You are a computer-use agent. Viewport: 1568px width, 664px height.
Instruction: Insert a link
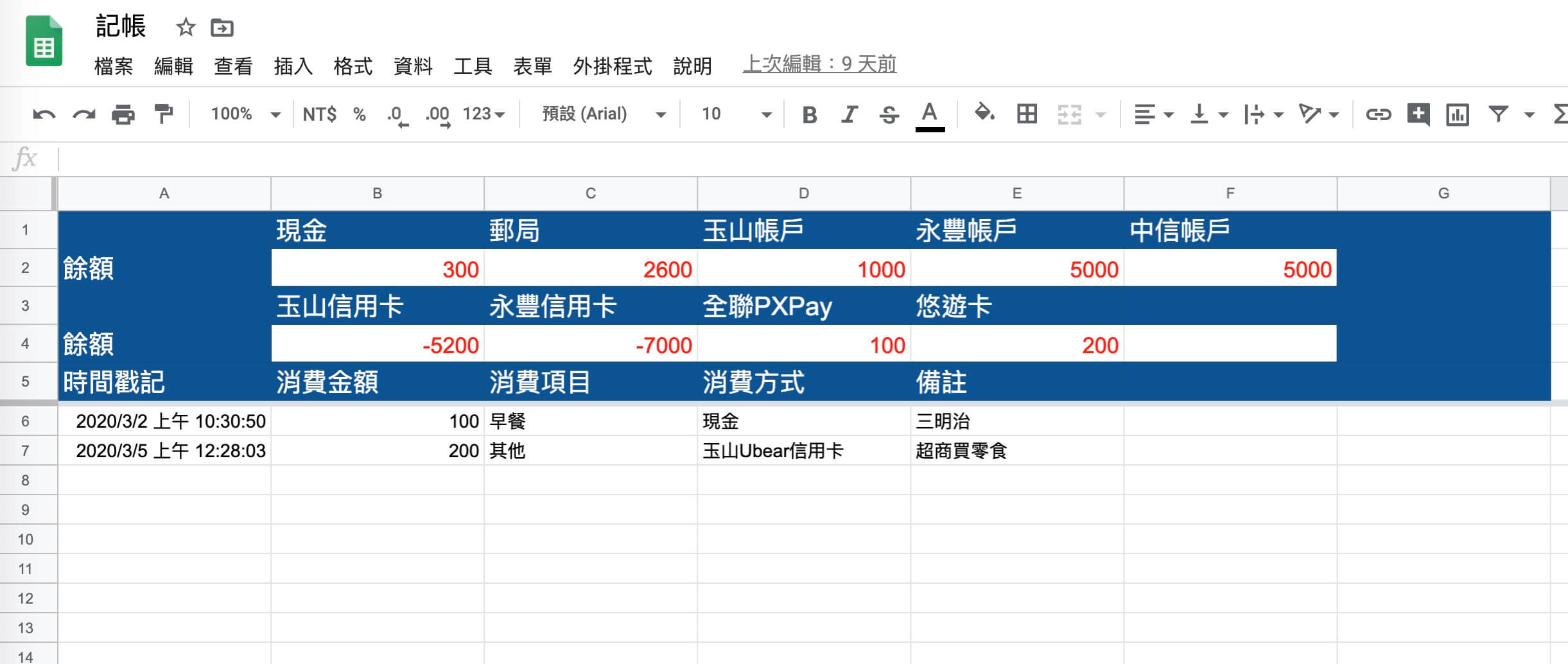pos(1379,114)
